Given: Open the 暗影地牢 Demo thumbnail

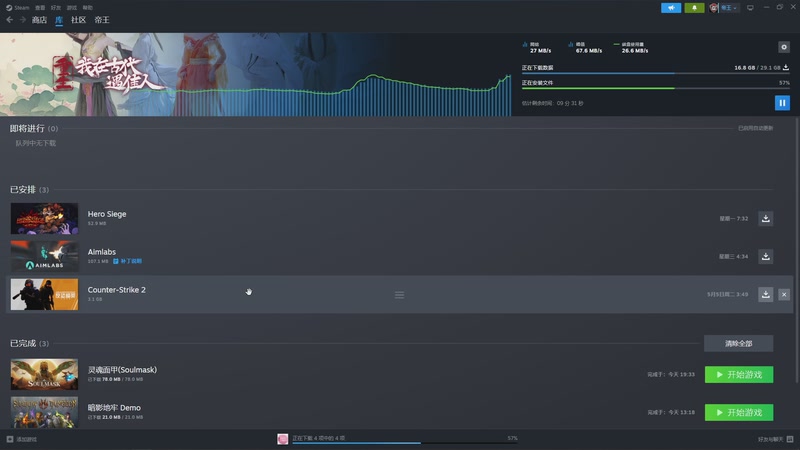Looking at the screenshot, I should 44,412.
